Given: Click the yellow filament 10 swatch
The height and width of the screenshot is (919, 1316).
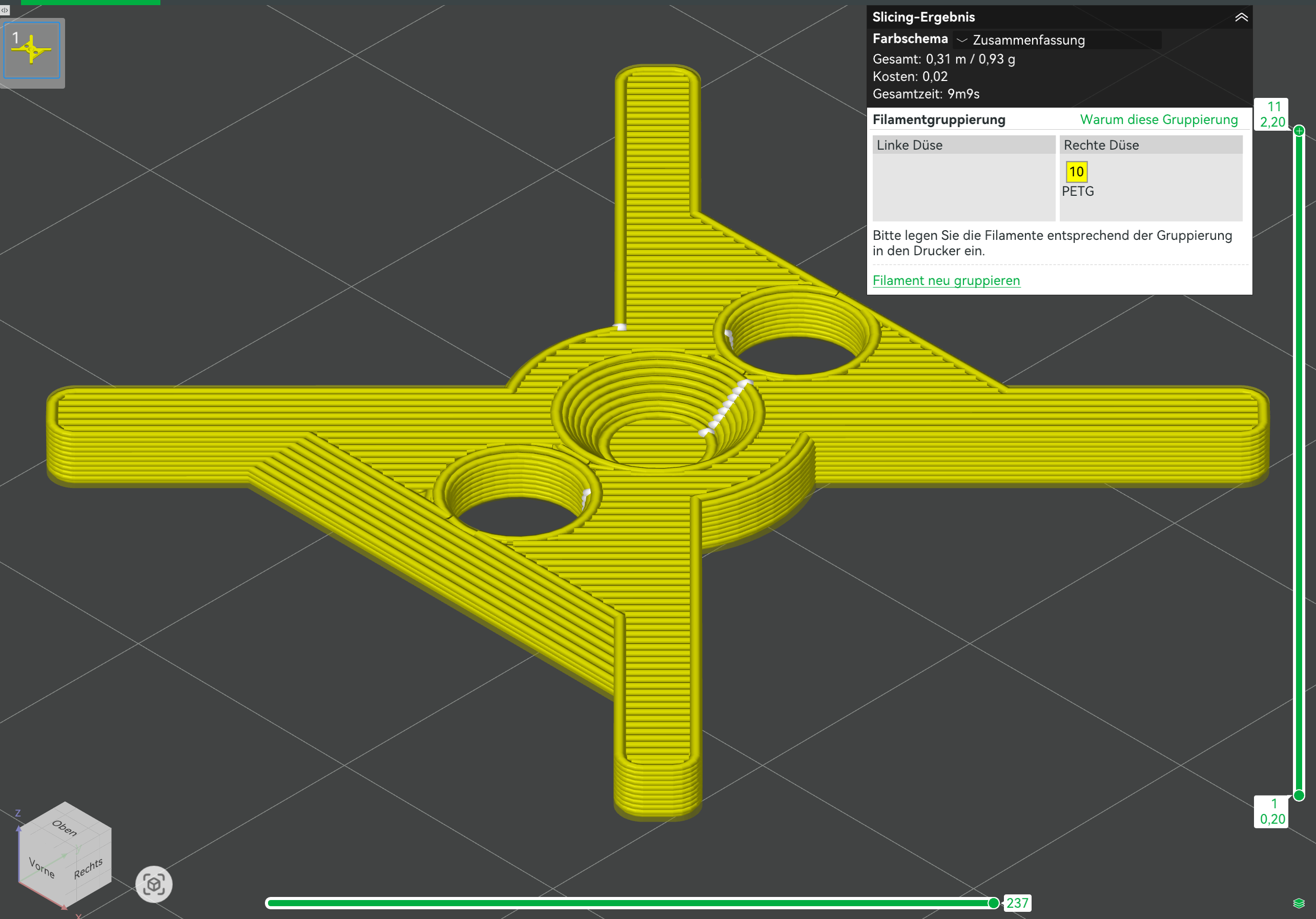Looking at the screenshot, I should (x=1076, y=171).
